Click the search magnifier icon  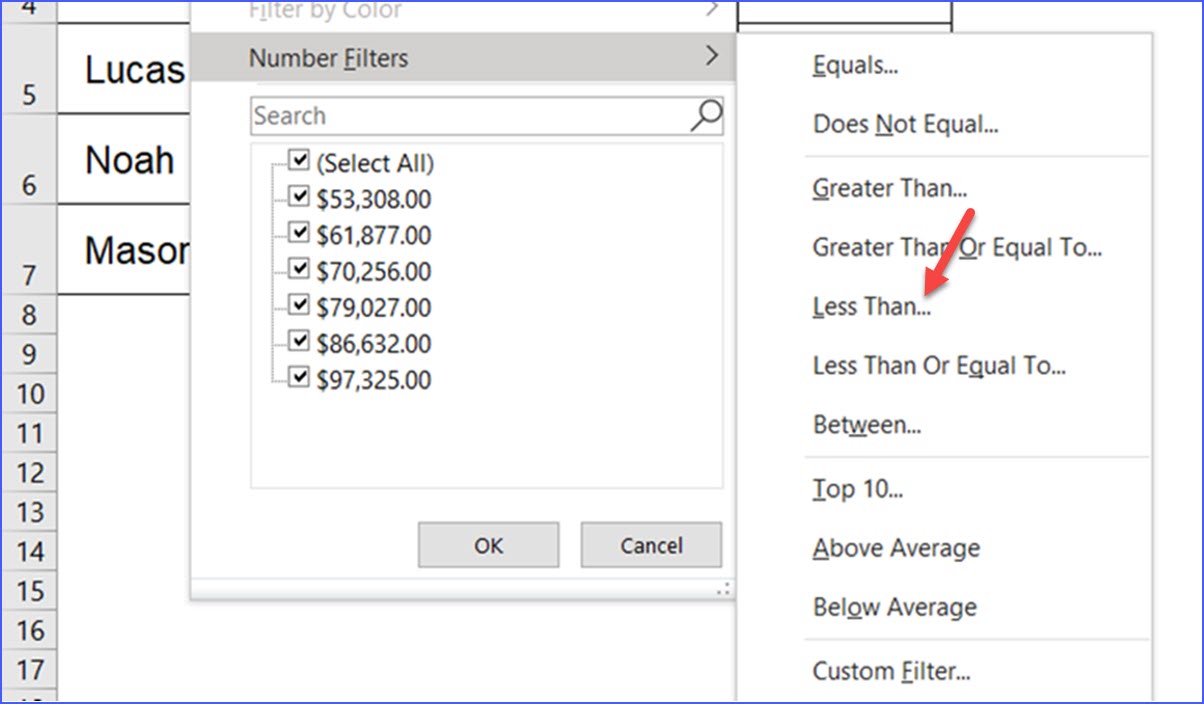pos(706,116)
